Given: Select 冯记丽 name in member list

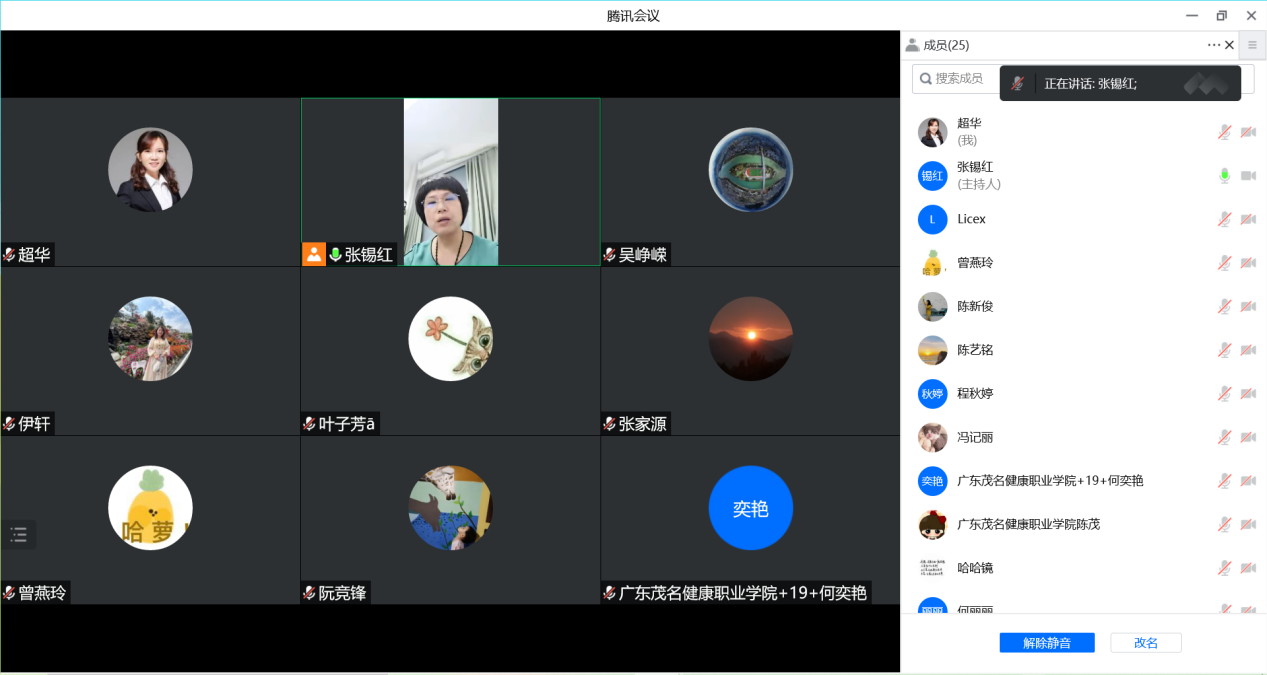Looking at the screenshot, I should 975,437.
